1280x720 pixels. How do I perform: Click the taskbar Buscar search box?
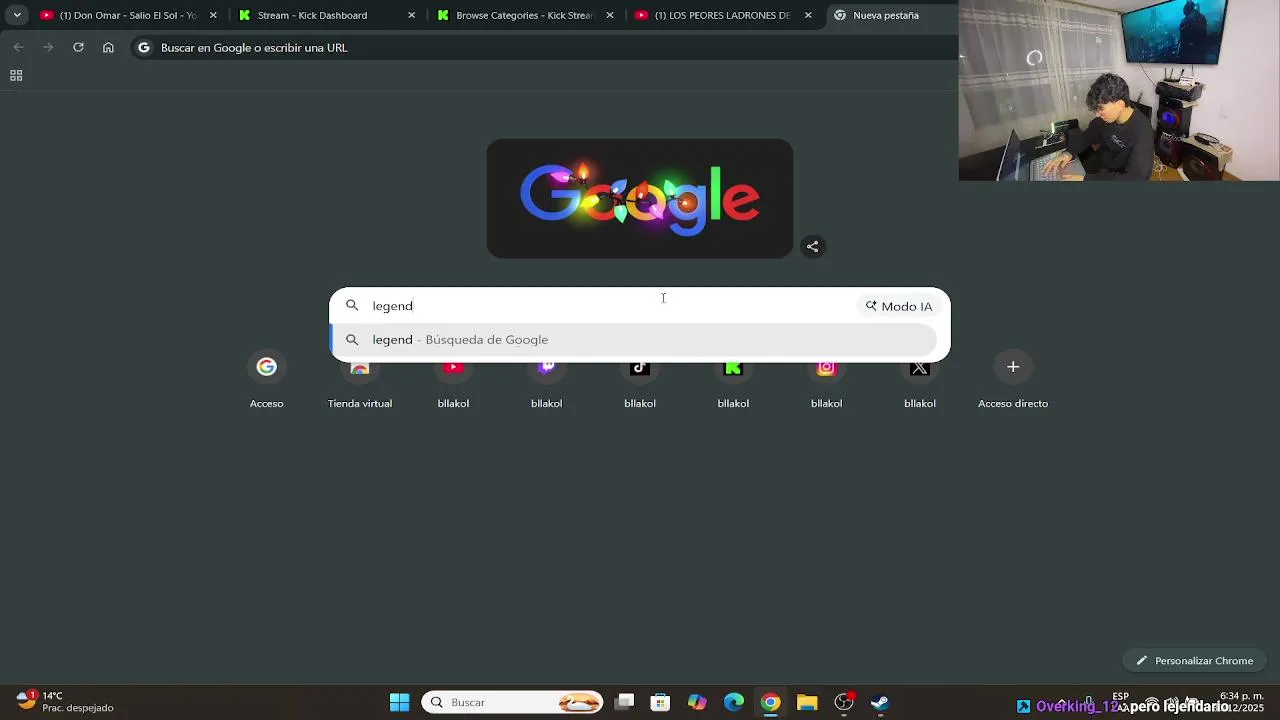click(x=513, y=702)
